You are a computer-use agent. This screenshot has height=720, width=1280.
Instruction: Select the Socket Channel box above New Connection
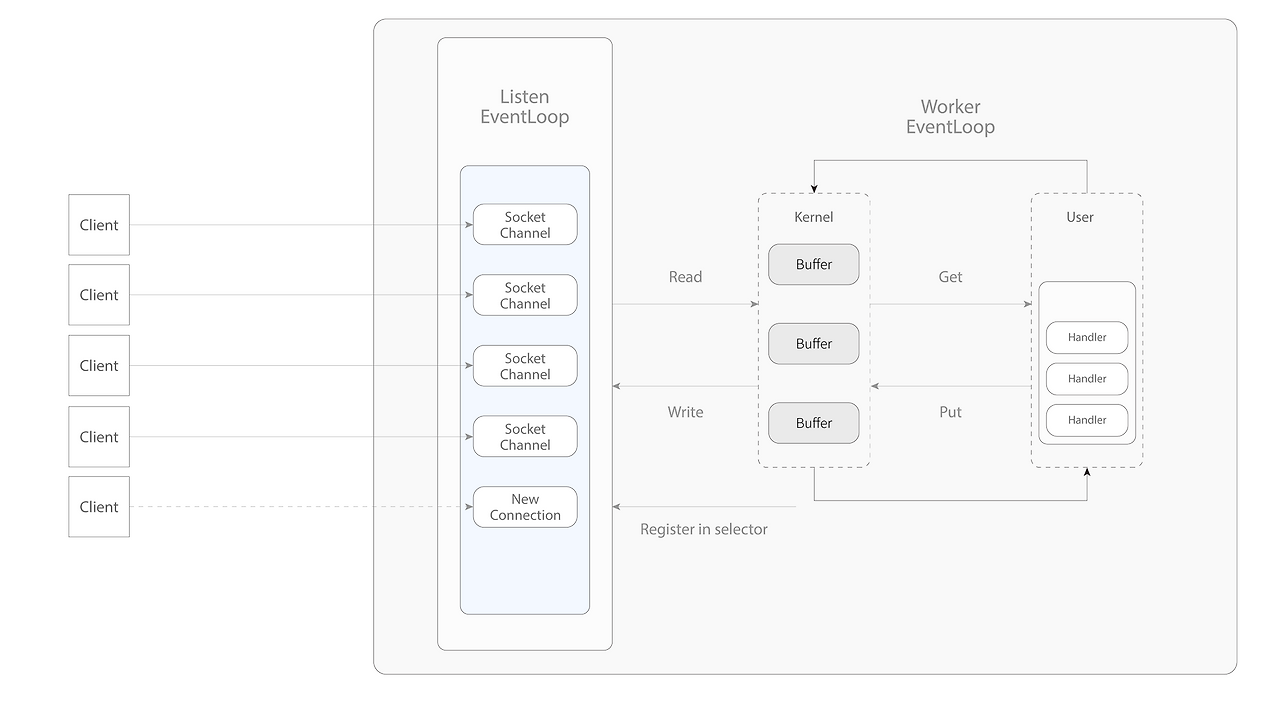525,437
